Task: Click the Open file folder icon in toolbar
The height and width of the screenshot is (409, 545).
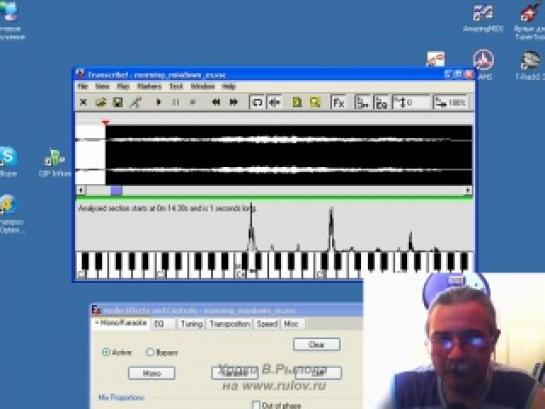Action: tap(101, 102)
